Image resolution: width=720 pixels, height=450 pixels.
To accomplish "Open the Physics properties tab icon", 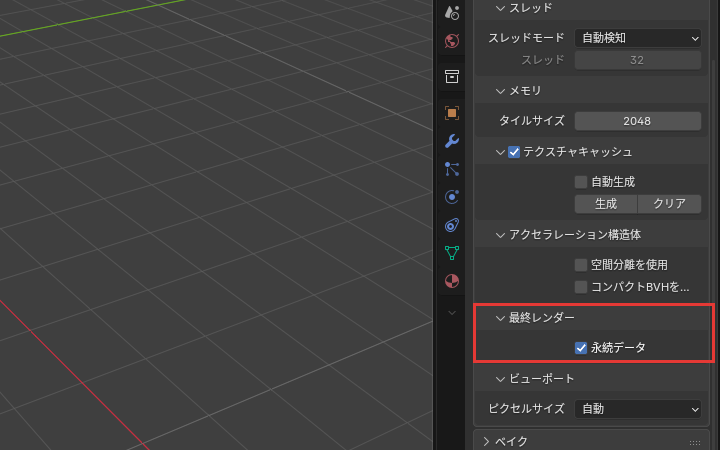I will [452, 197].
